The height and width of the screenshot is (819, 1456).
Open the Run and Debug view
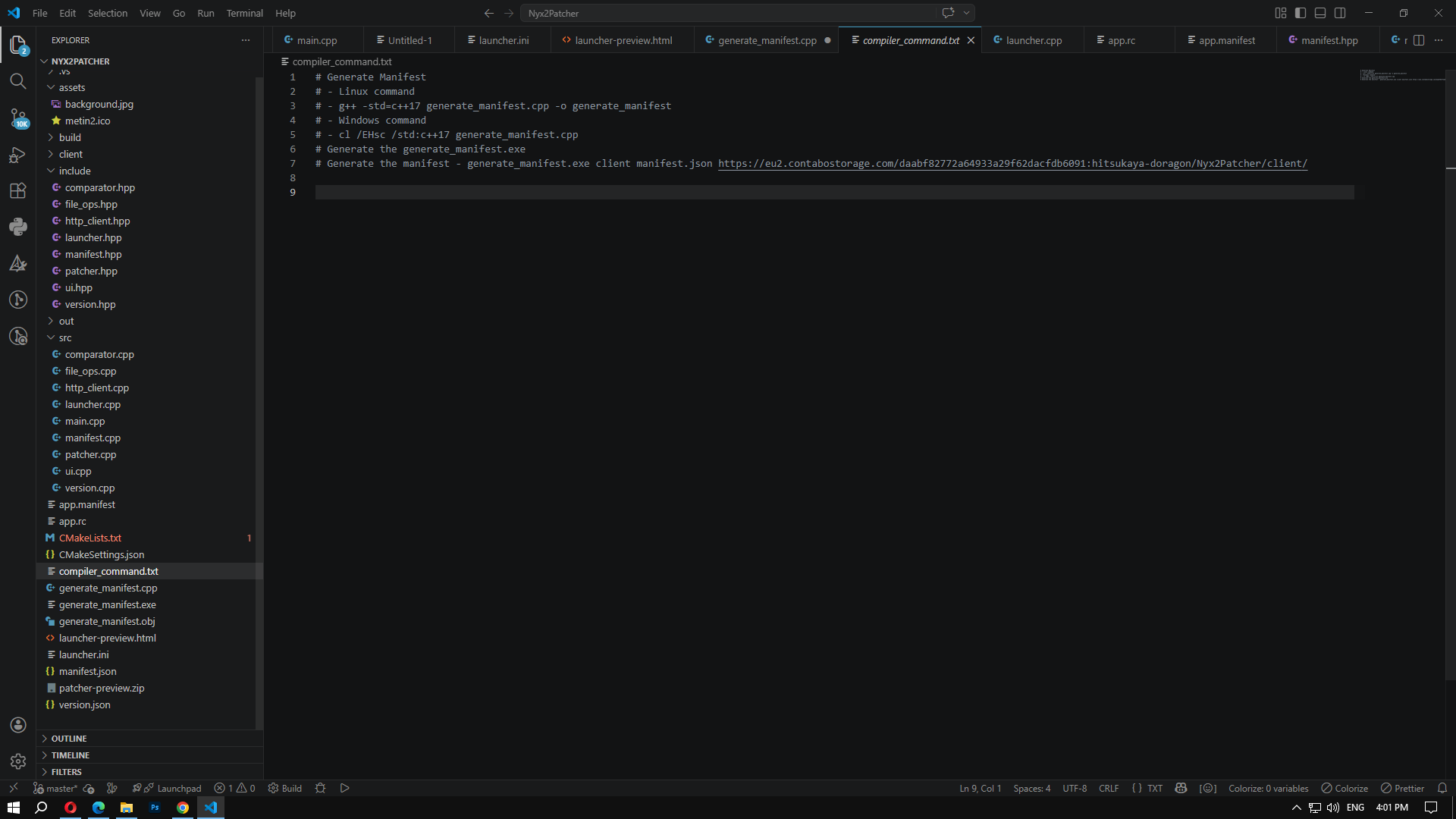coord(18,155)
